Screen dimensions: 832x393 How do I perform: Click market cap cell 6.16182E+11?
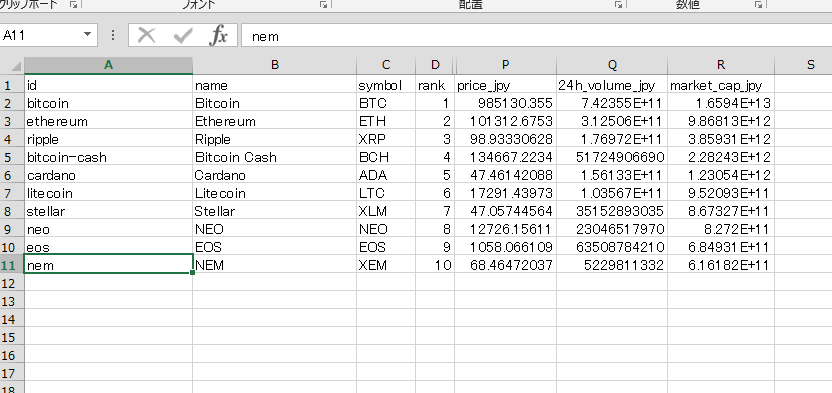[721, 265]
